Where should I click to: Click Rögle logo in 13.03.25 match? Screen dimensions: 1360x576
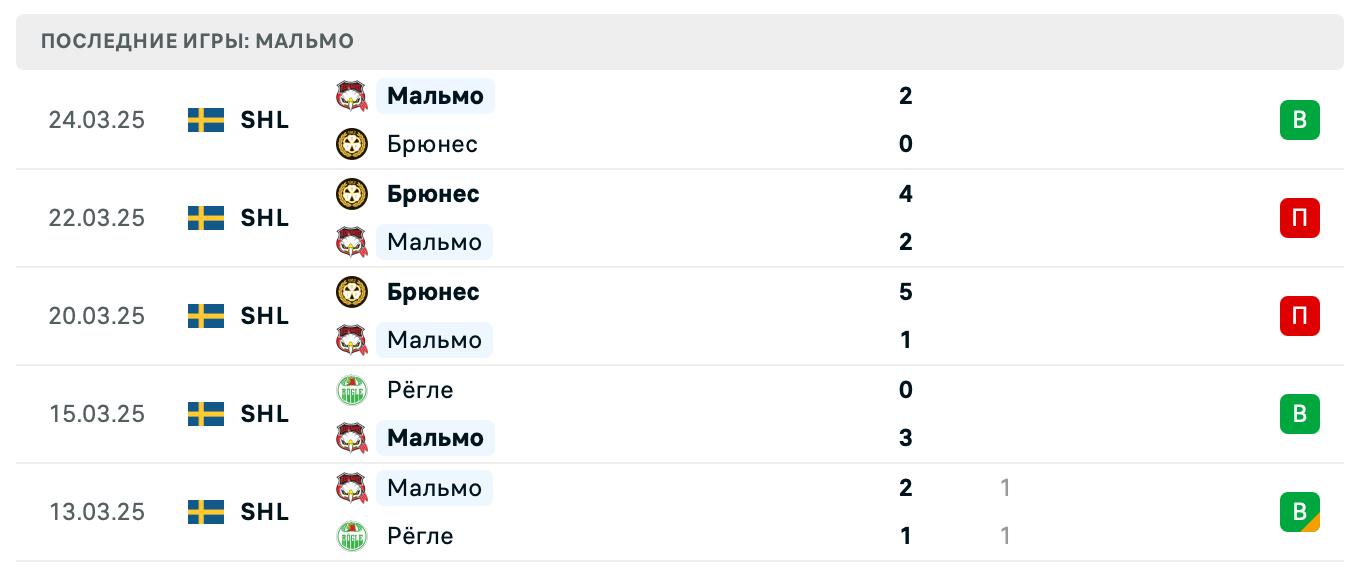[352, 536]
